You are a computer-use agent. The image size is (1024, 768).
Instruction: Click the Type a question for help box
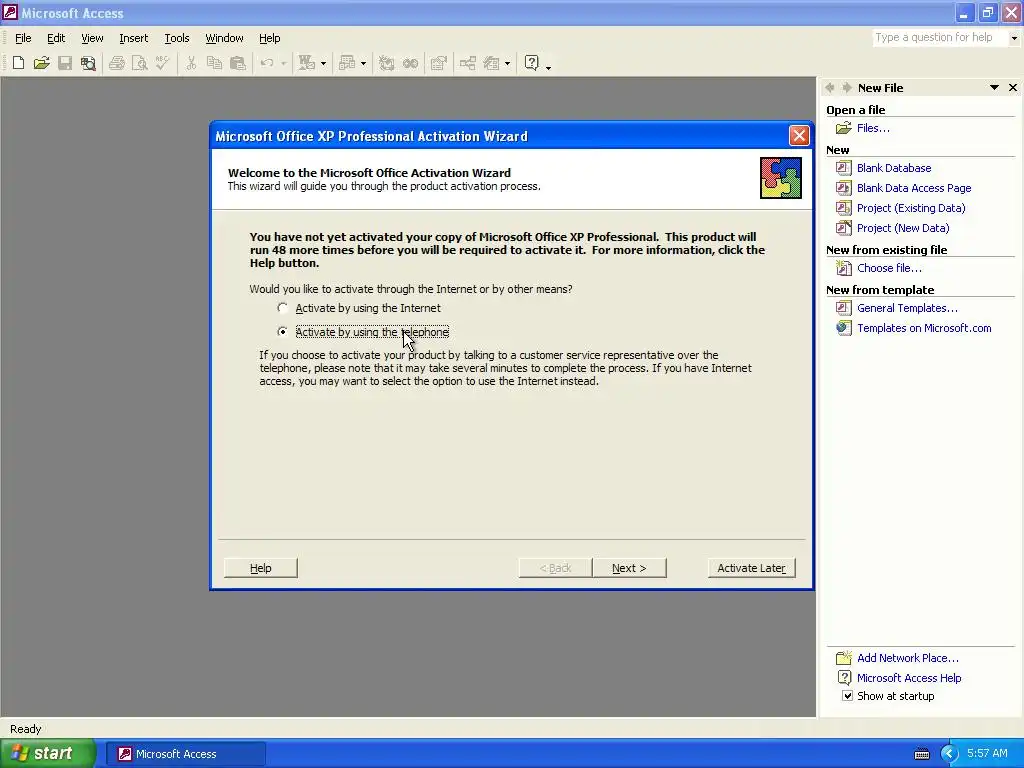click(940, 38)
